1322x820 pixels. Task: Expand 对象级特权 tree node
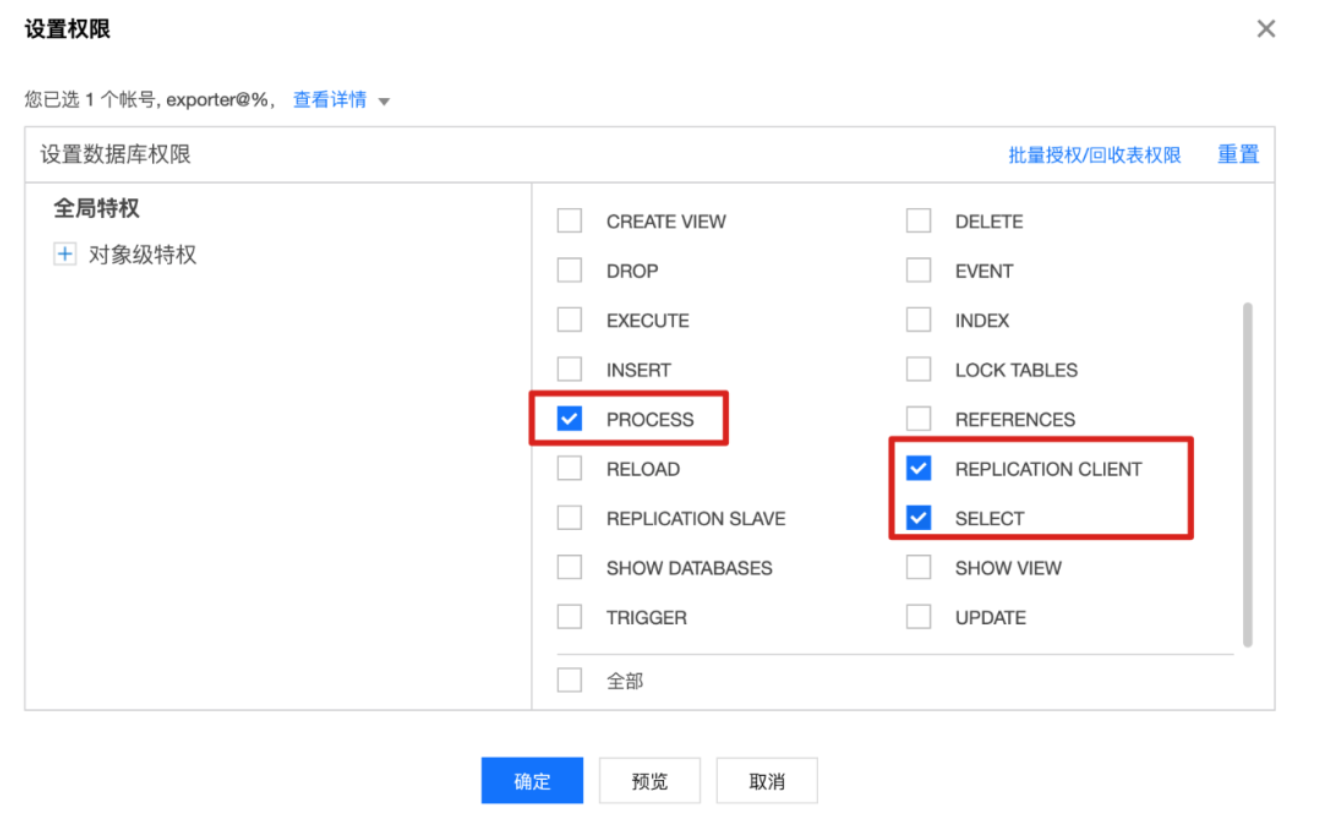pos(64,253)
